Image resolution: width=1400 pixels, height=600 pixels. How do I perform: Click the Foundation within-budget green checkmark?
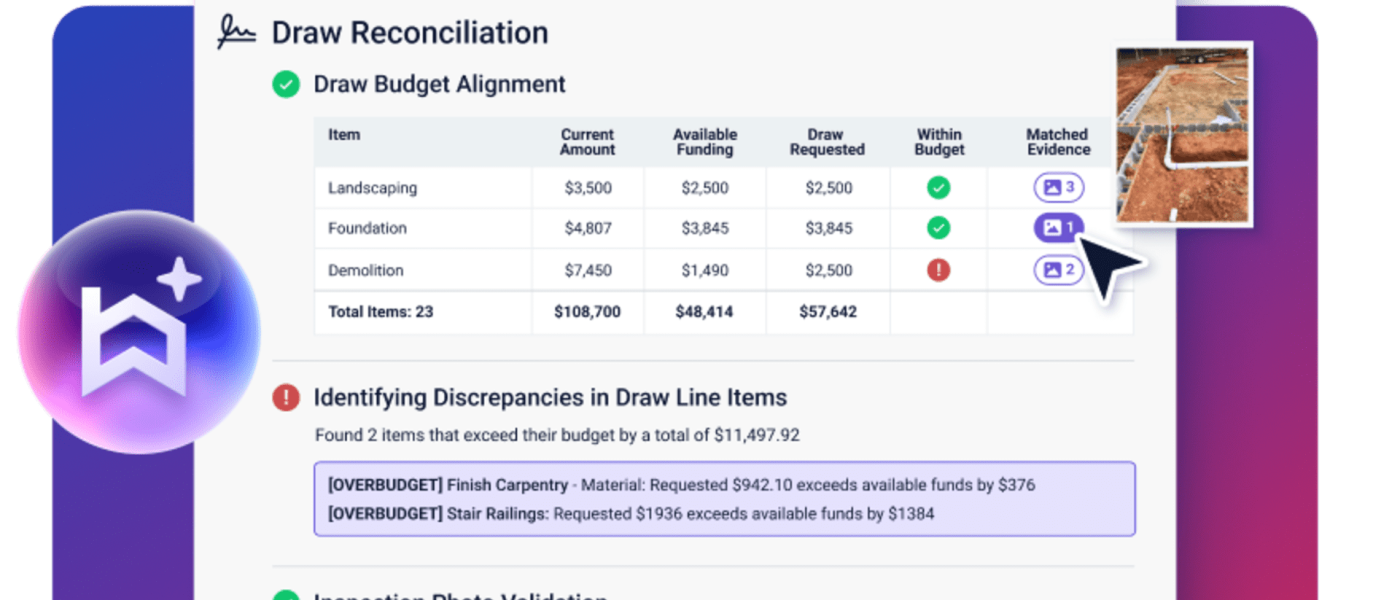(938, 228)
